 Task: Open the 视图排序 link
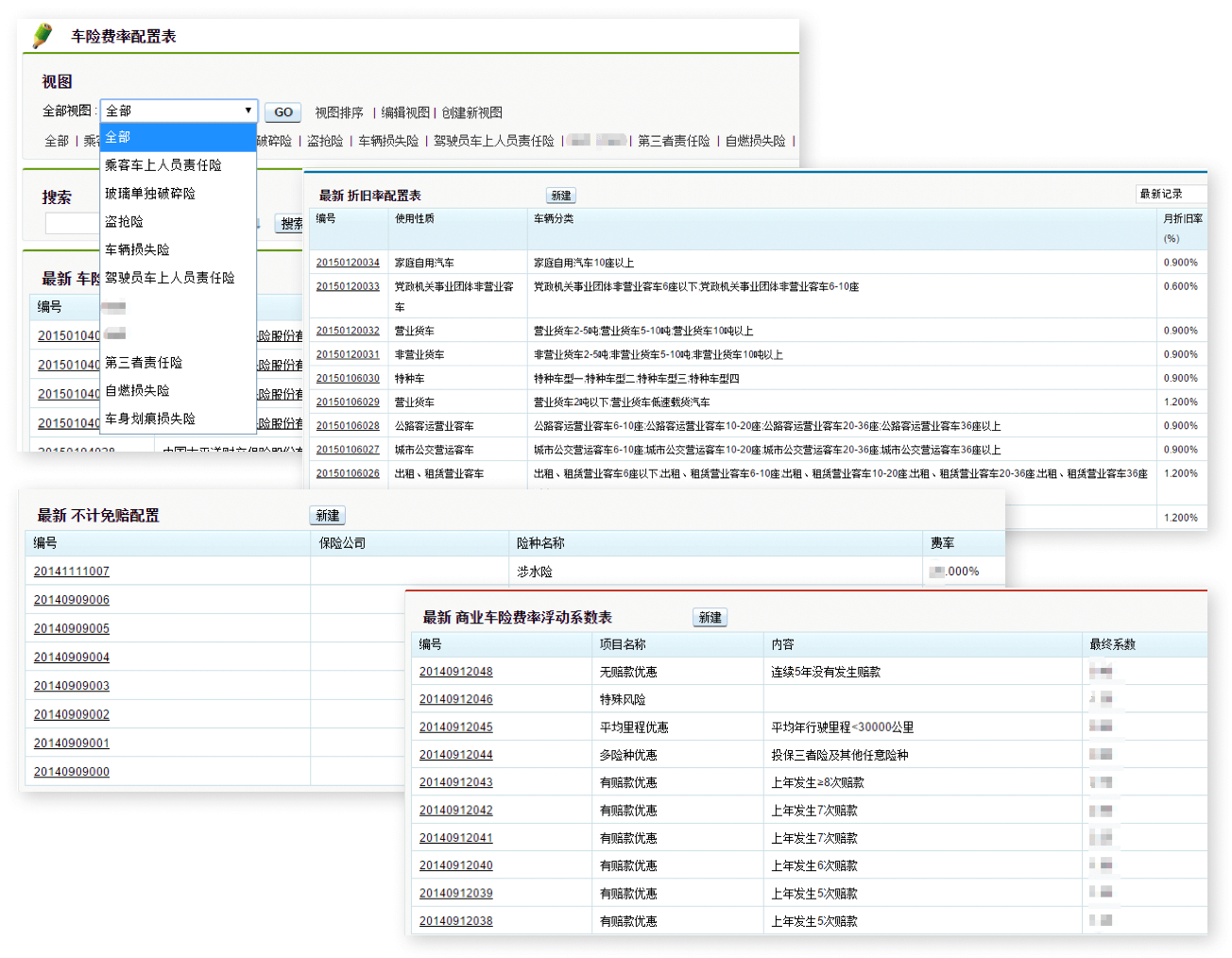[339, 112]
